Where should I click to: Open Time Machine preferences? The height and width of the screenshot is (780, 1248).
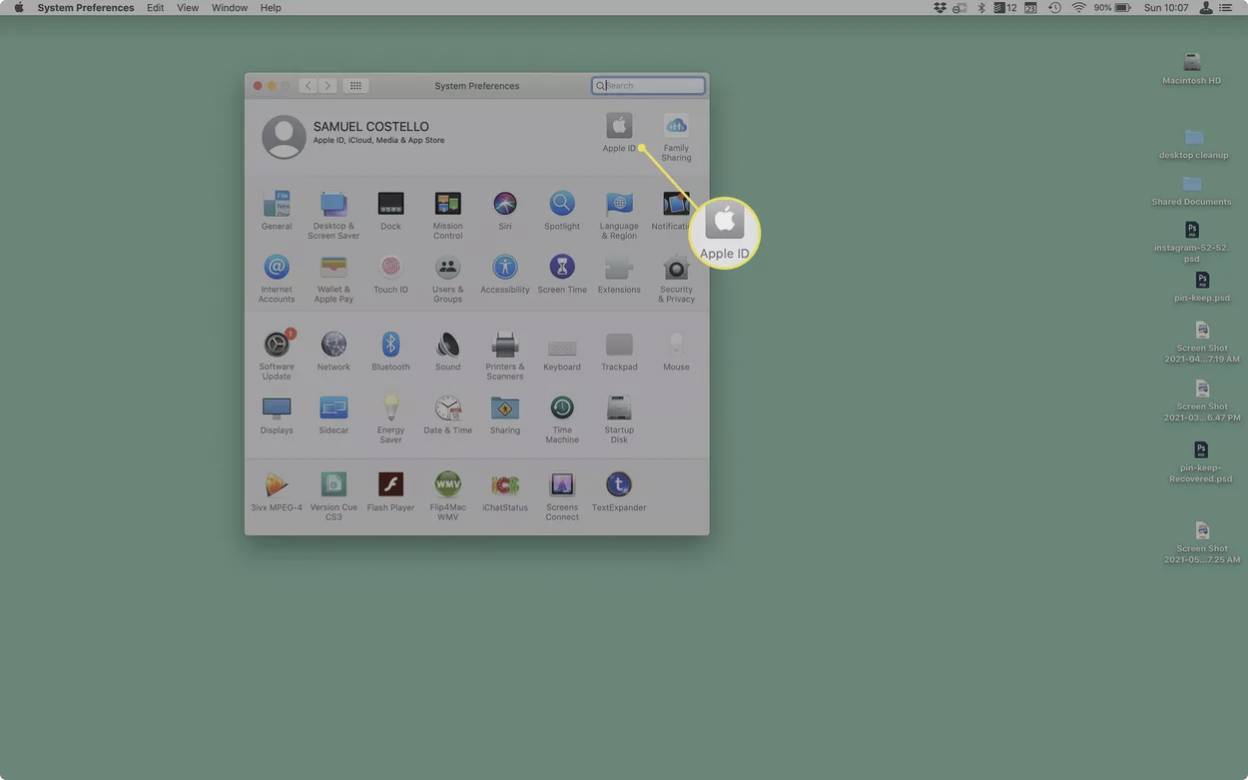point(561,411)
